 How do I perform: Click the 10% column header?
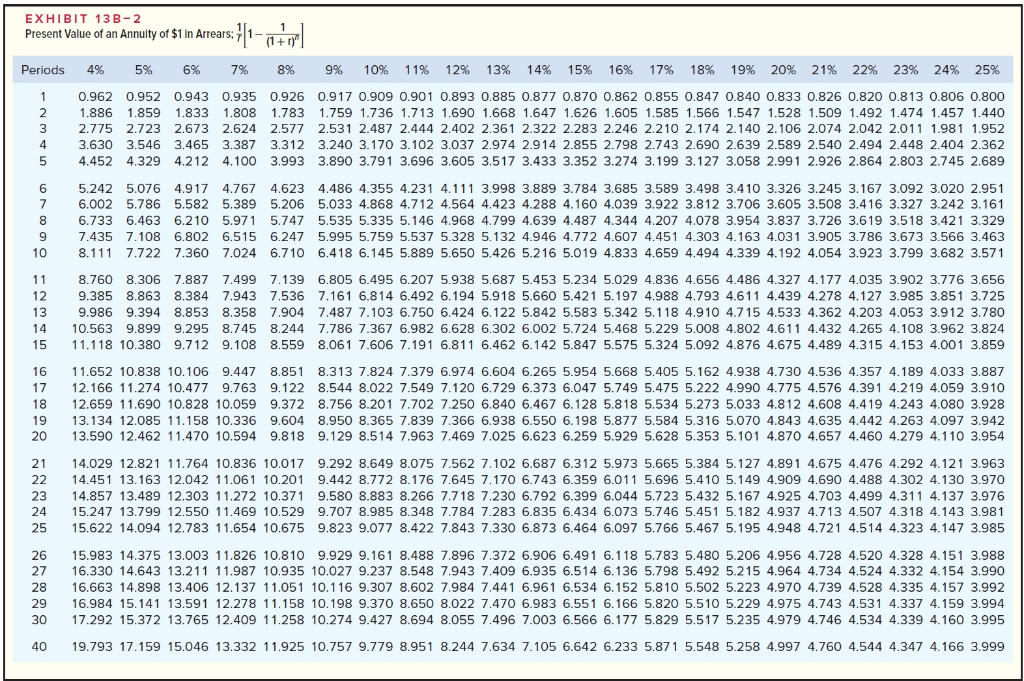[x=376, y=69]
